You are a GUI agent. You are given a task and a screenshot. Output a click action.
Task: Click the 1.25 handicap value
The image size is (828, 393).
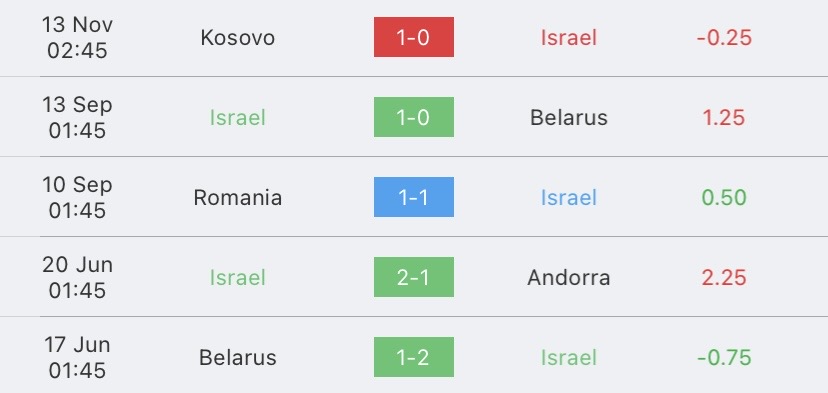(x=724, y=117)
